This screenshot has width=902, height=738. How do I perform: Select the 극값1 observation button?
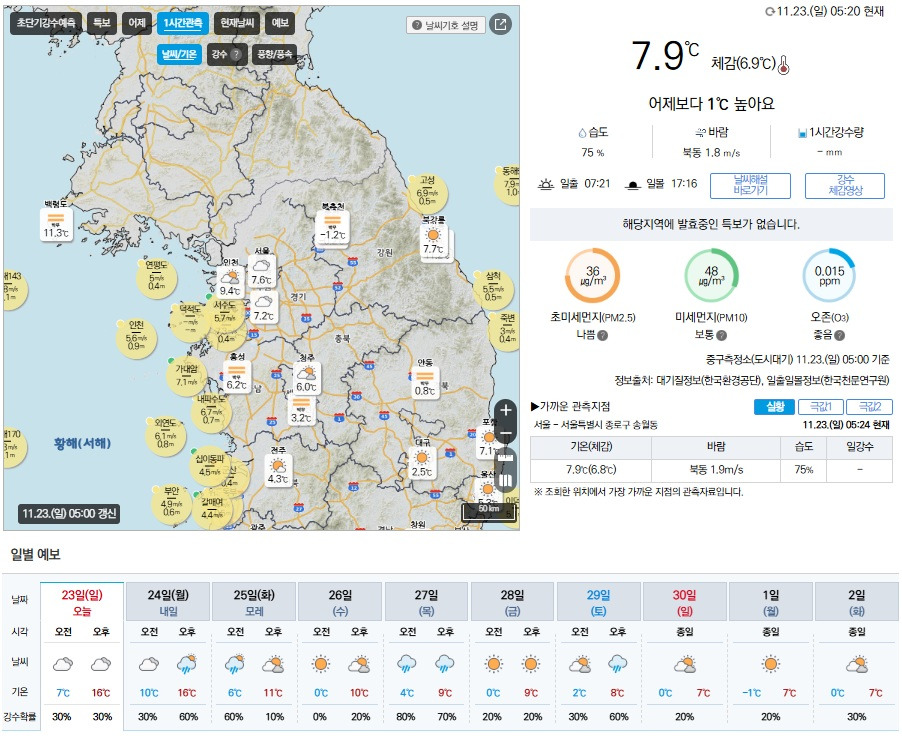[821, 407]
